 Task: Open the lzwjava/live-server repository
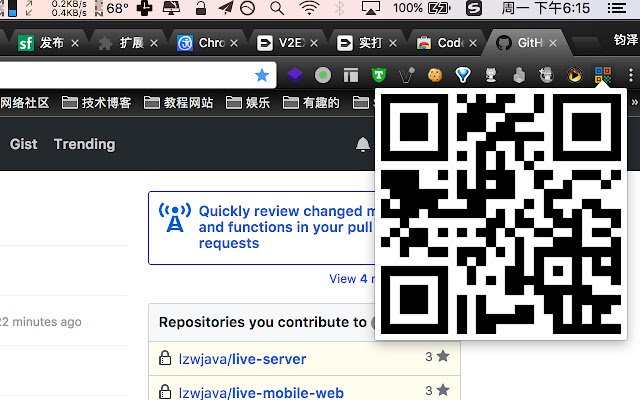tap(242, 359)
